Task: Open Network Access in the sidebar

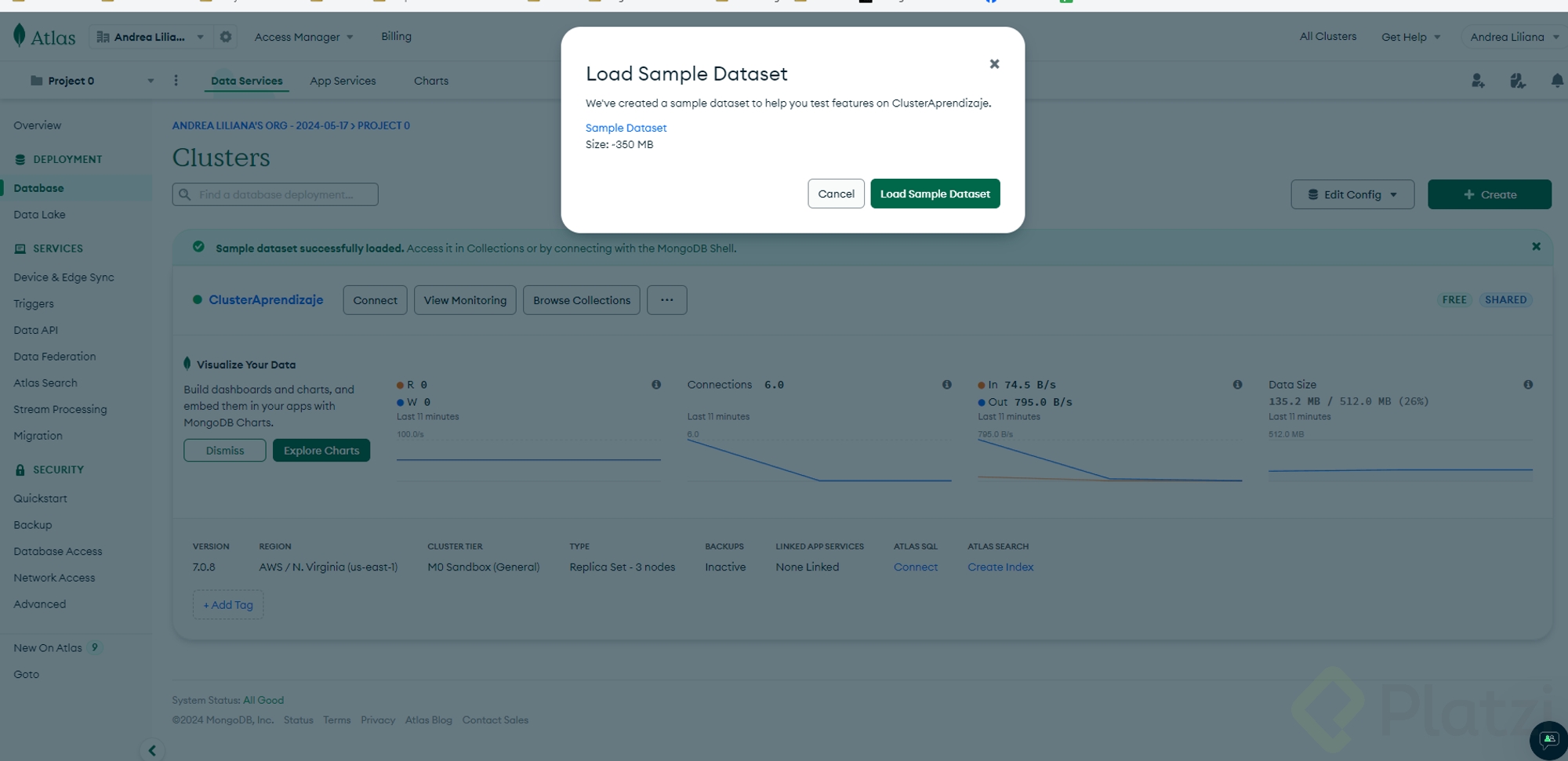Action: pyautogui.click(x=54, y=578)
